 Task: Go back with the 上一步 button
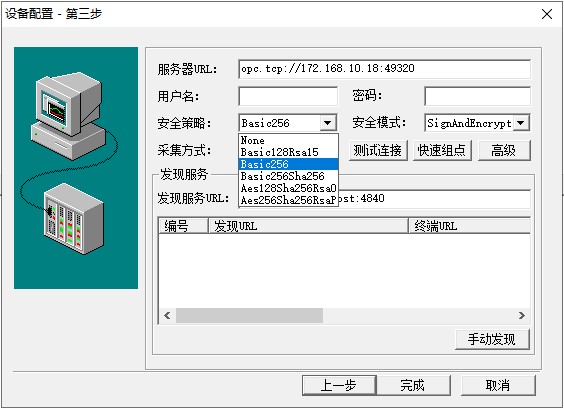[339, 385]
